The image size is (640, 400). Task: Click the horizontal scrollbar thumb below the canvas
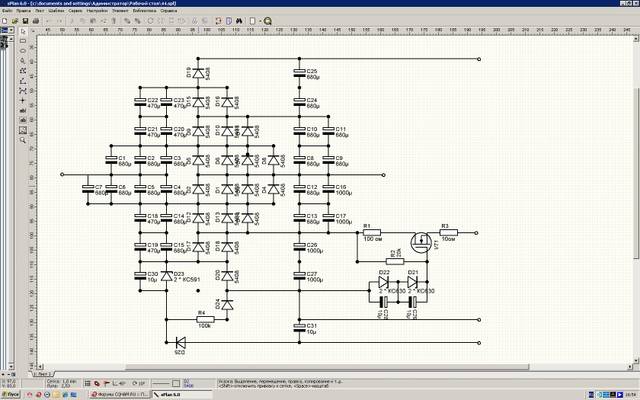pyautogui.click(x=327, y=367)
